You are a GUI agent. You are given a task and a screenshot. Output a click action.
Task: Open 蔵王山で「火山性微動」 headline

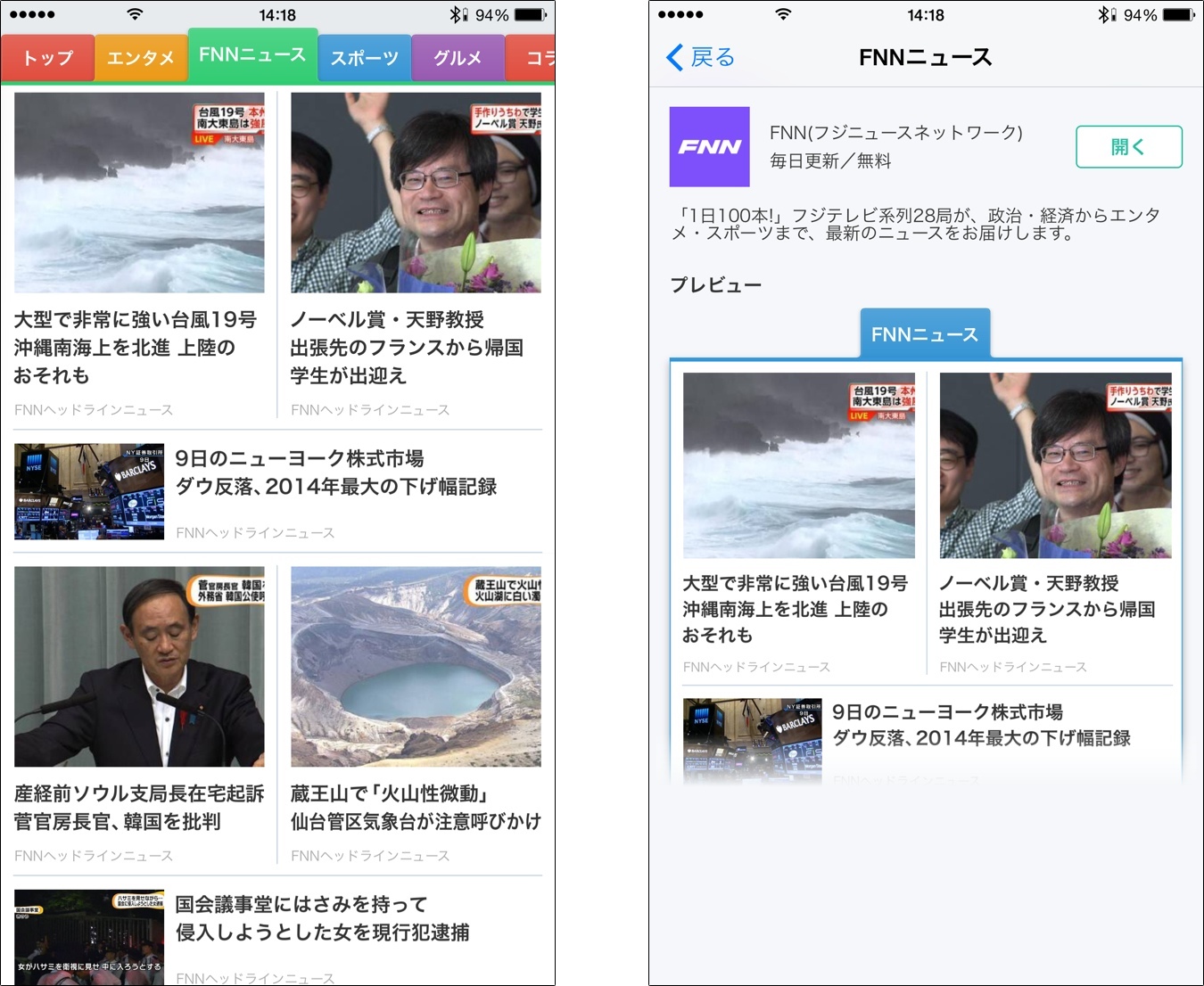point(416,808)
